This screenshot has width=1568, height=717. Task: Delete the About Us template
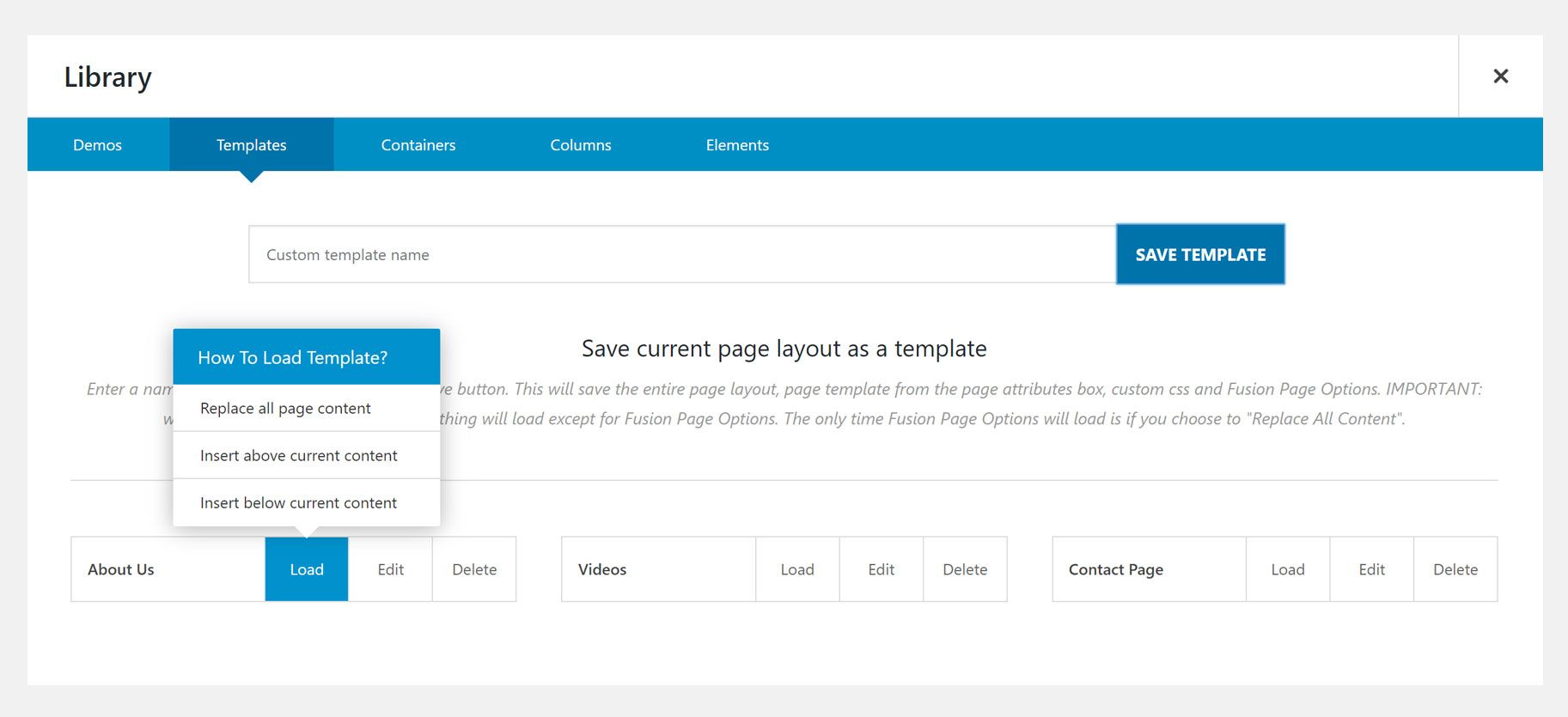pos(474,569)
